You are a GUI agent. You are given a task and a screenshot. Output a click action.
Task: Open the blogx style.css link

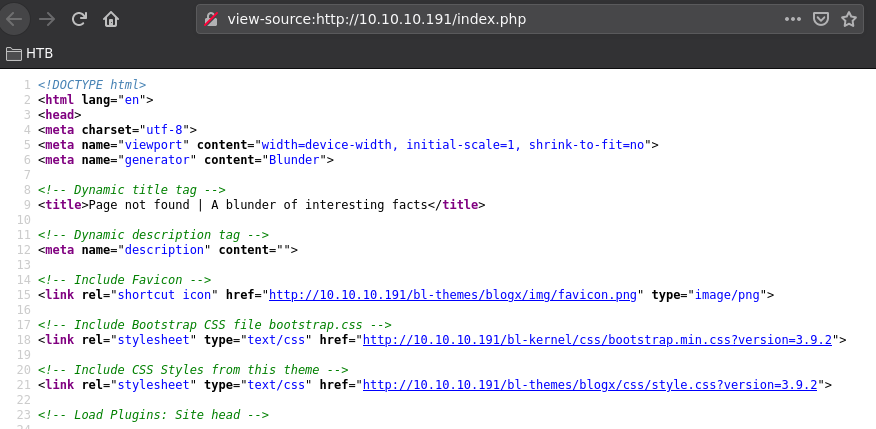click(x=590, y=385)
